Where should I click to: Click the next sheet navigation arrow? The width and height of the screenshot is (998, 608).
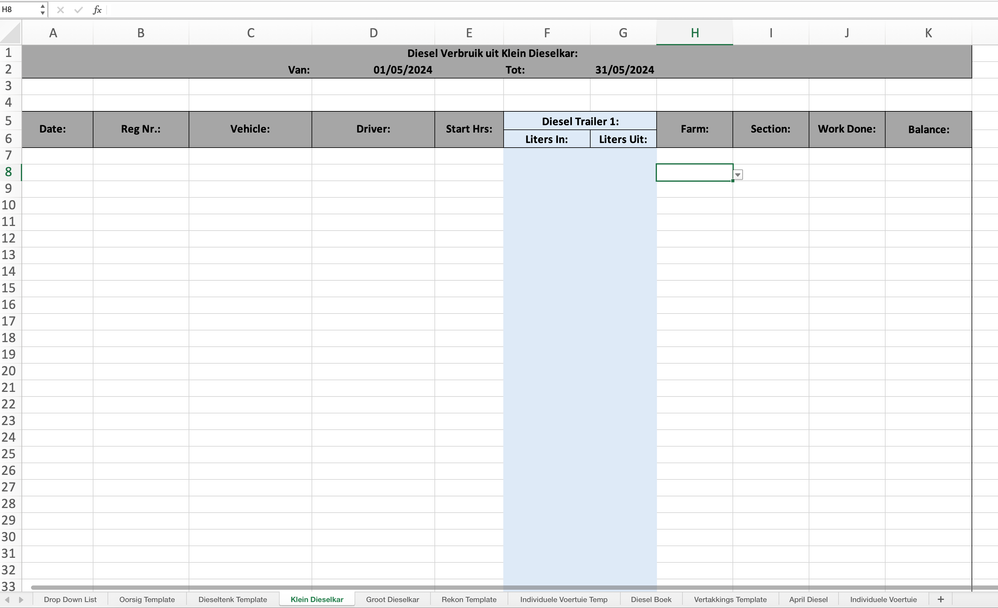coord(21,599)
